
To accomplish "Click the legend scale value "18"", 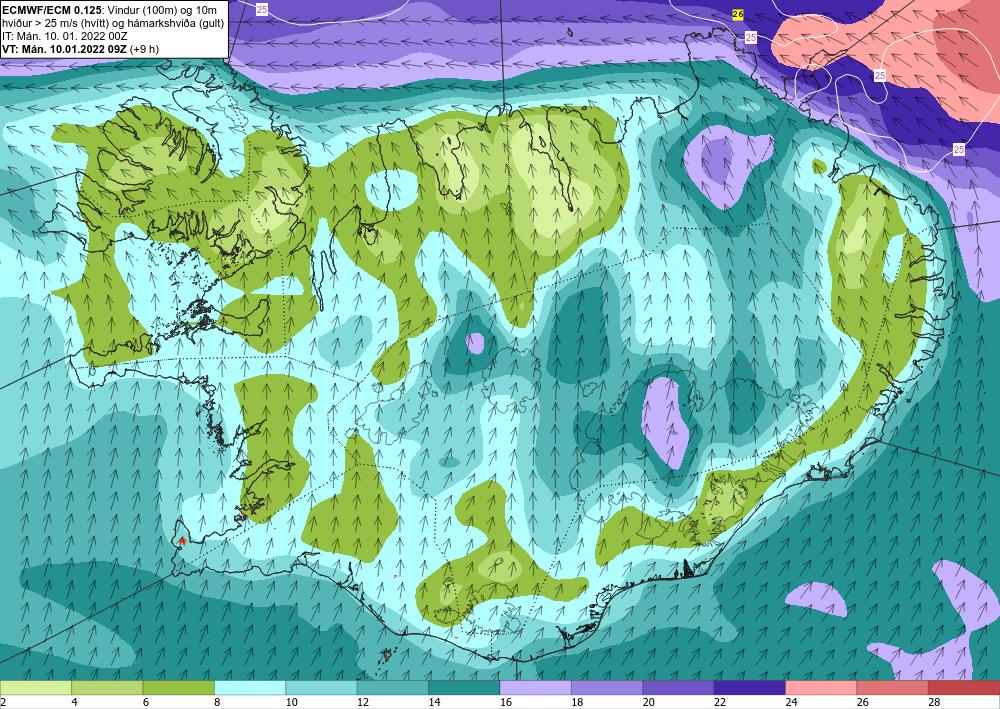I will (577, 702).
